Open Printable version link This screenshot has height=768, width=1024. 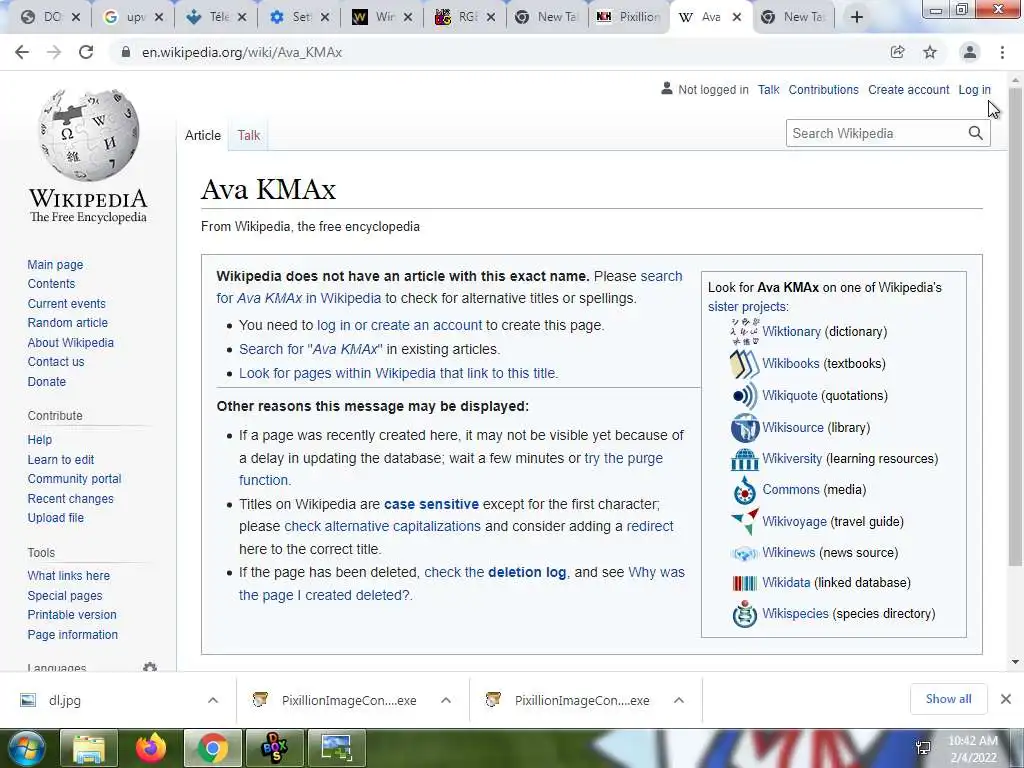tap(72, 615)
